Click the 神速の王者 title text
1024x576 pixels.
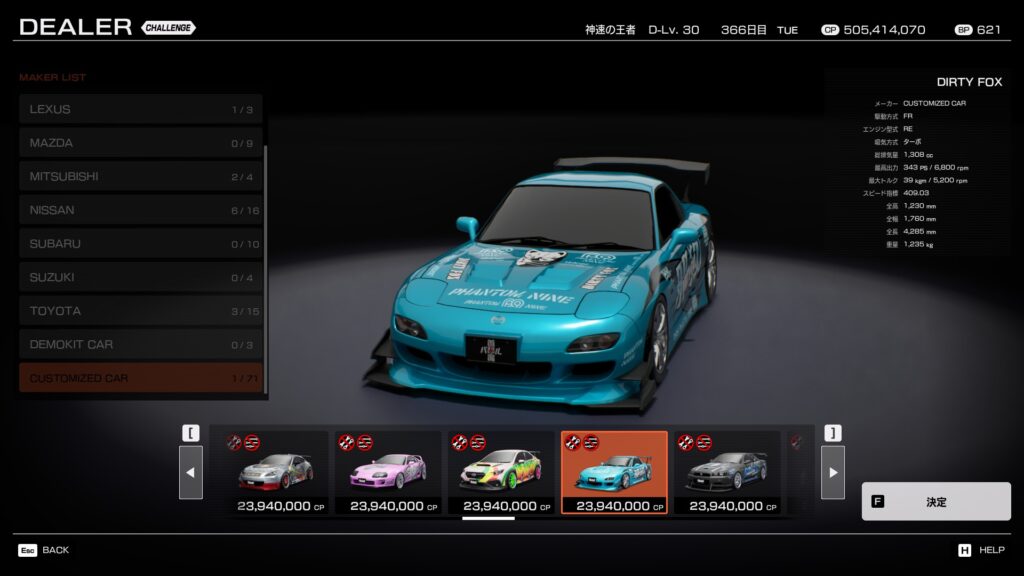tap(610, 30)
